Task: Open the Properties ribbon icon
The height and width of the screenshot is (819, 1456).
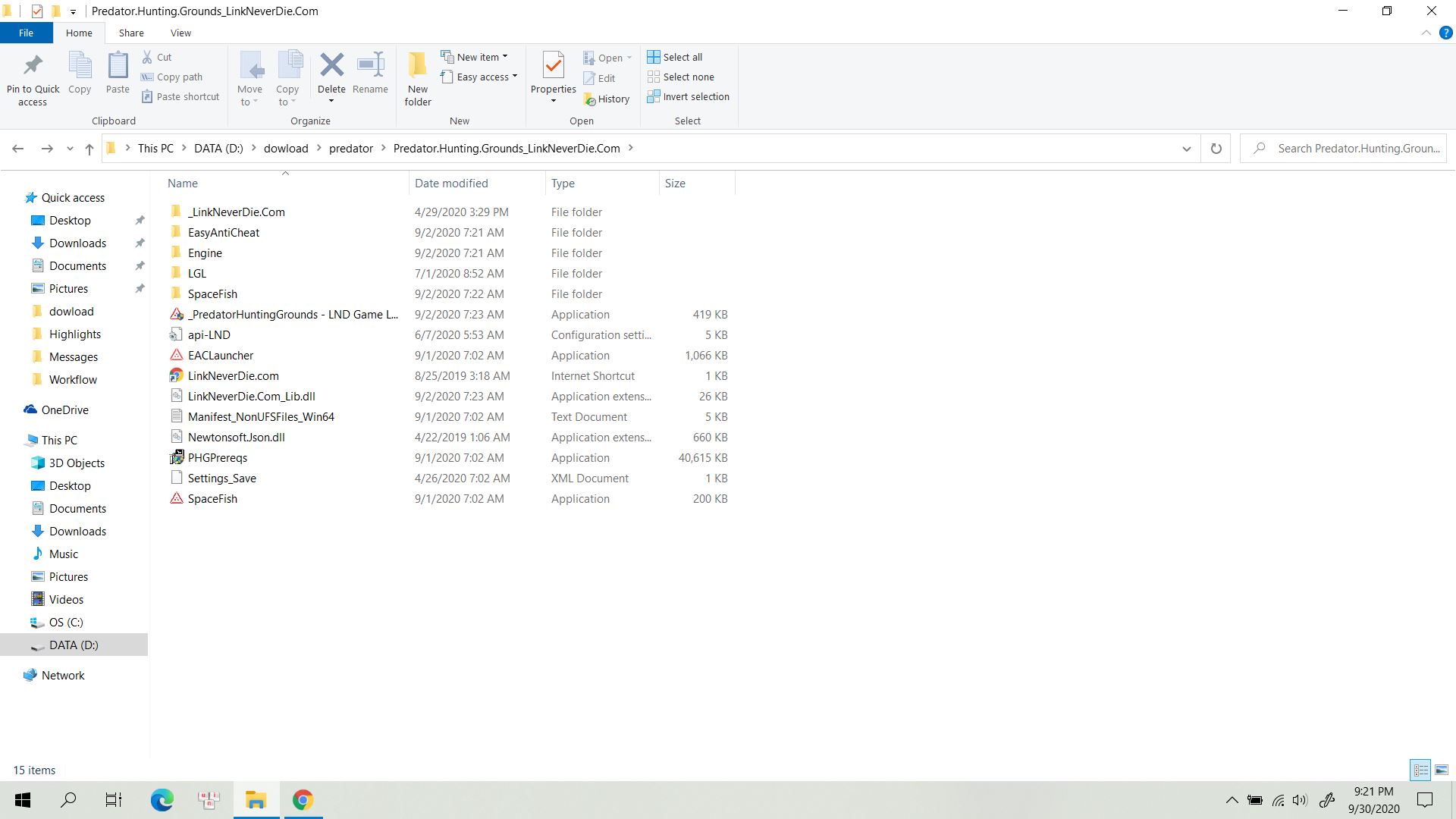Action: 553,67
